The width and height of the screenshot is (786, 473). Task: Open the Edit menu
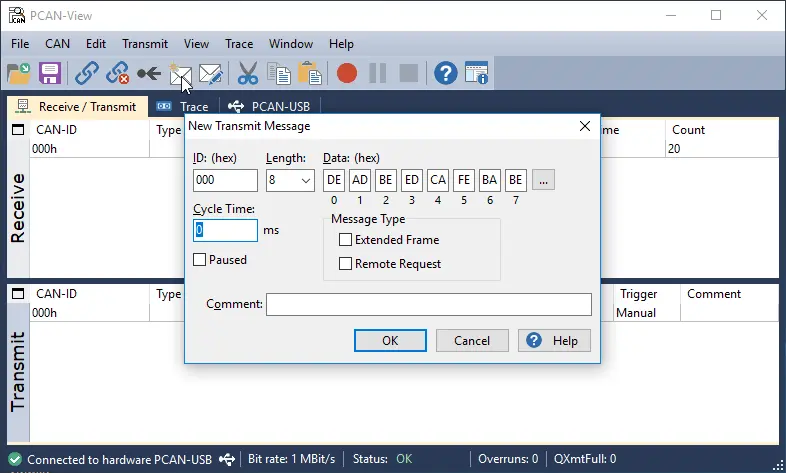click(96, 44)
